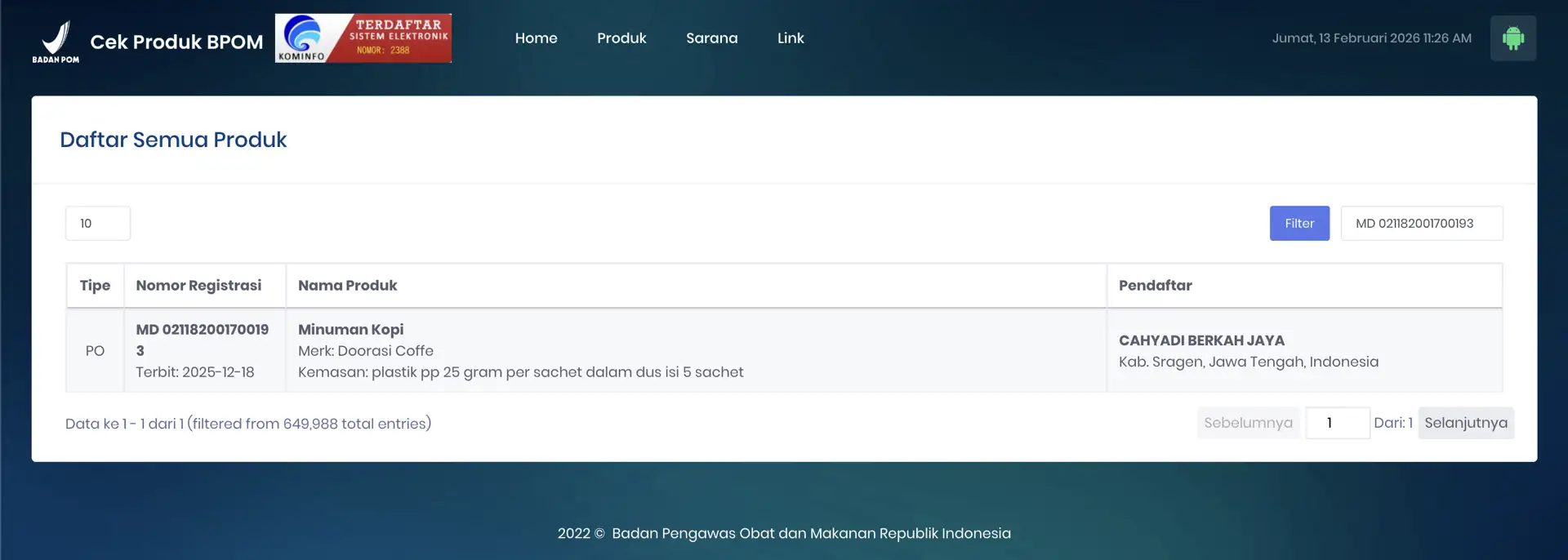Click the Sebelumnya pagination button
The image size is (1568, 560).
click(1248, 423)
